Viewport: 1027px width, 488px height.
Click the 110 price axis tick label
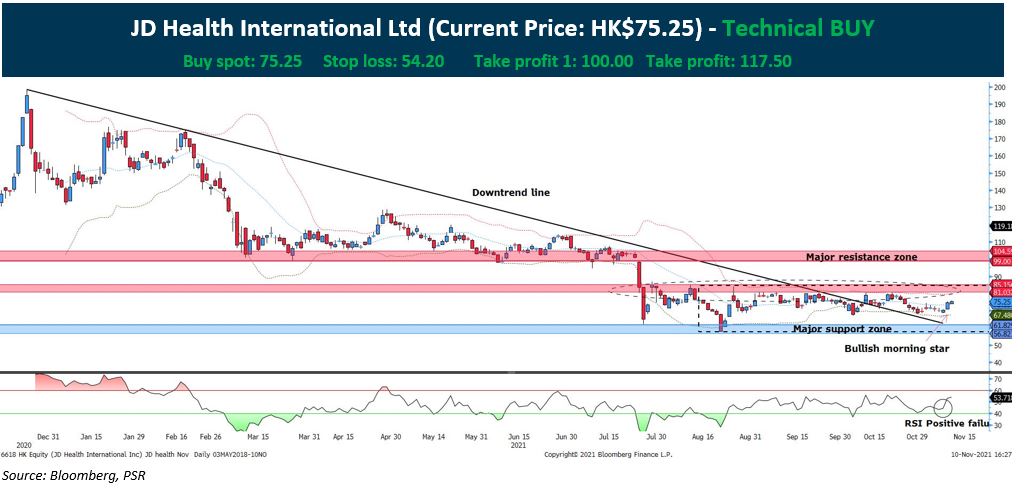click(999, 243)
